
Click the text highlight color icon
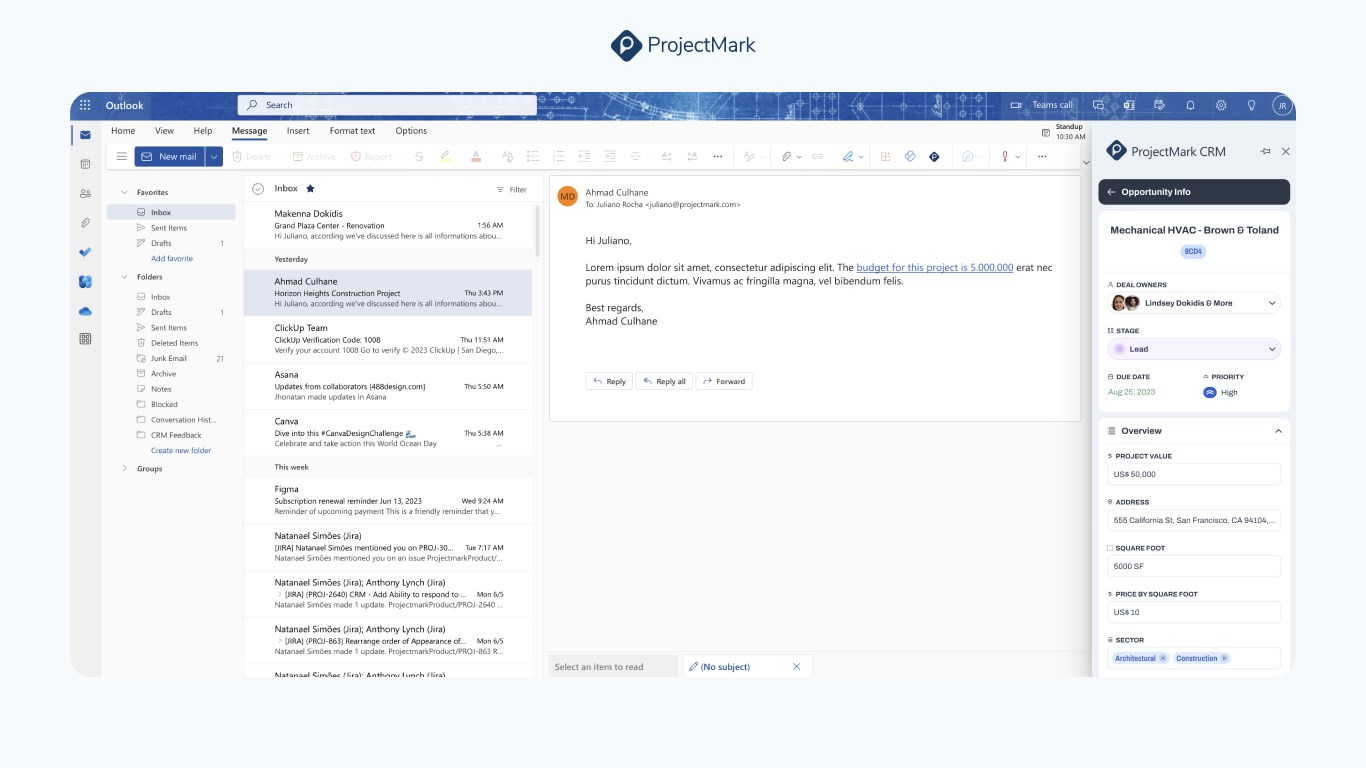click(x=445, y=156)
